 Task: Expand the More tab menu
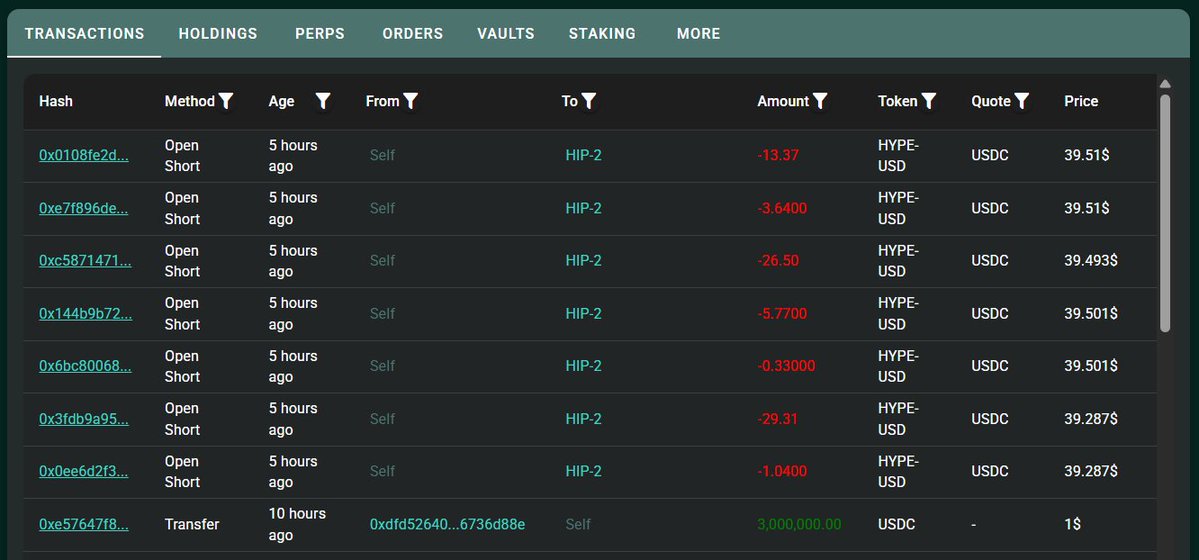(x=698, y=34)
